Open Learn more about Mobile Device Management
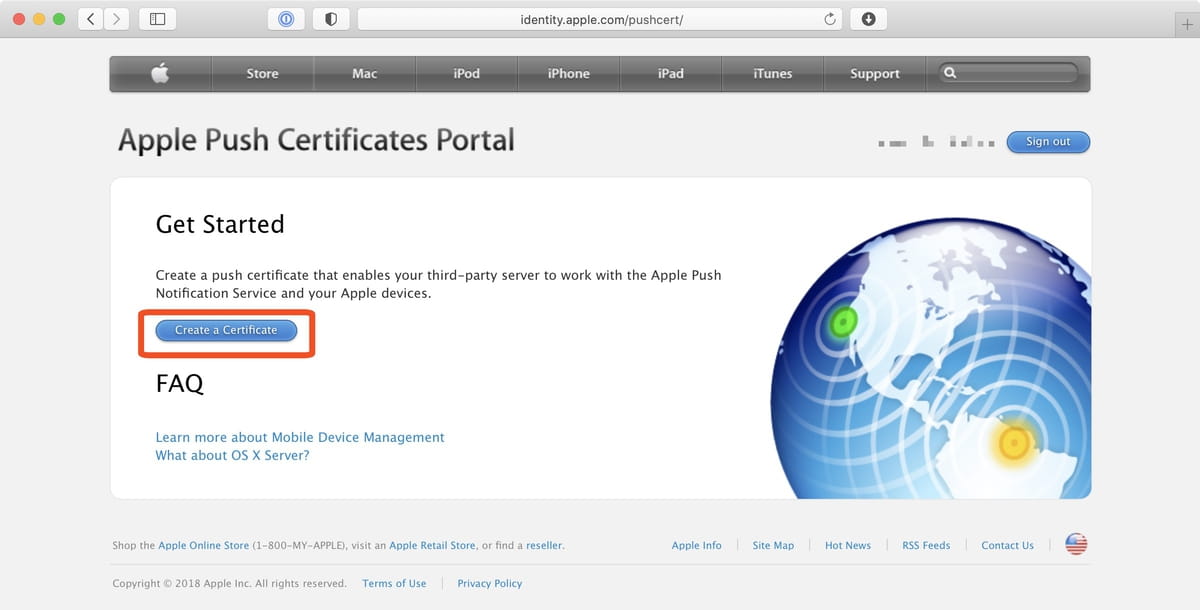 300,437
